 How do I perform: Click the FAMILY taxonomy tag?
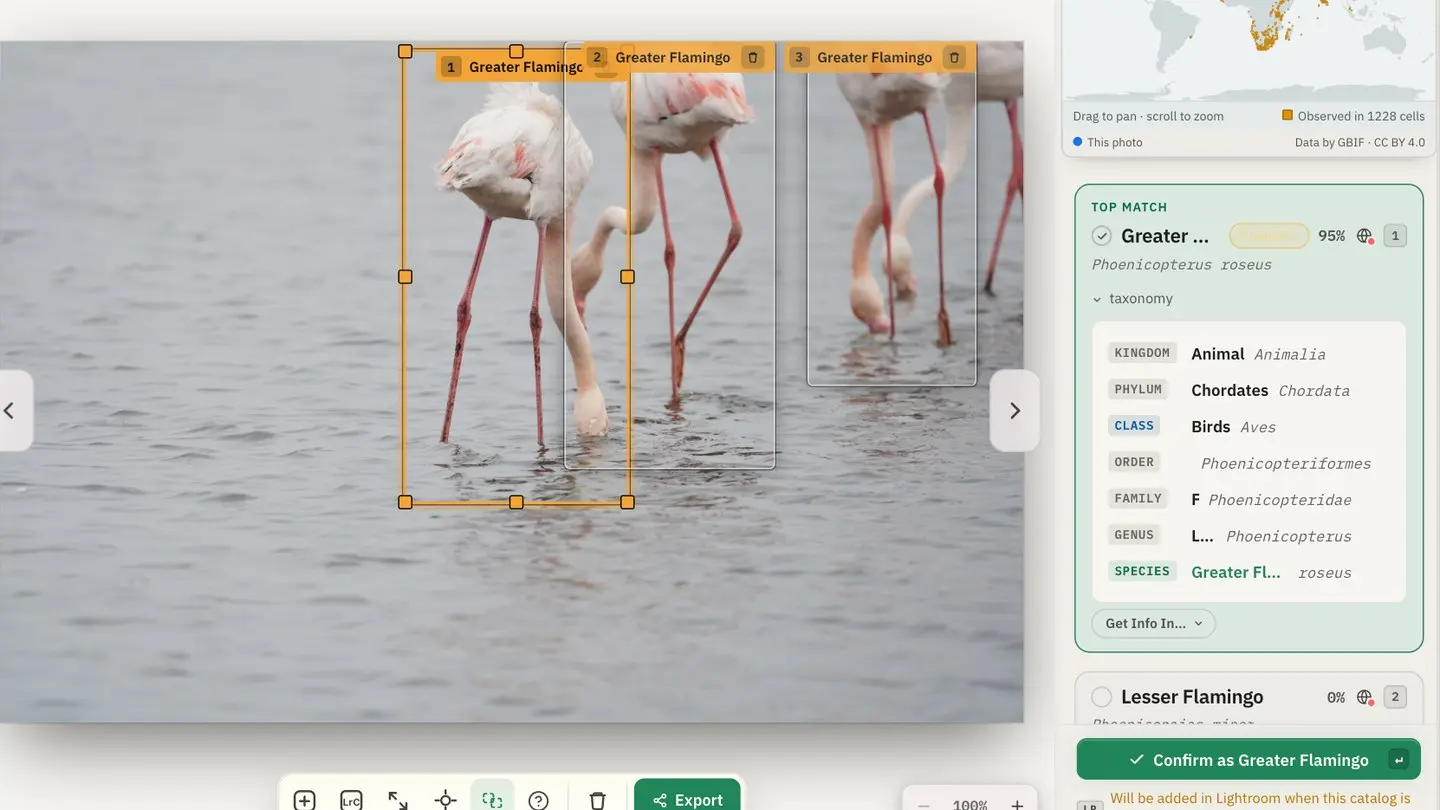1138,498
